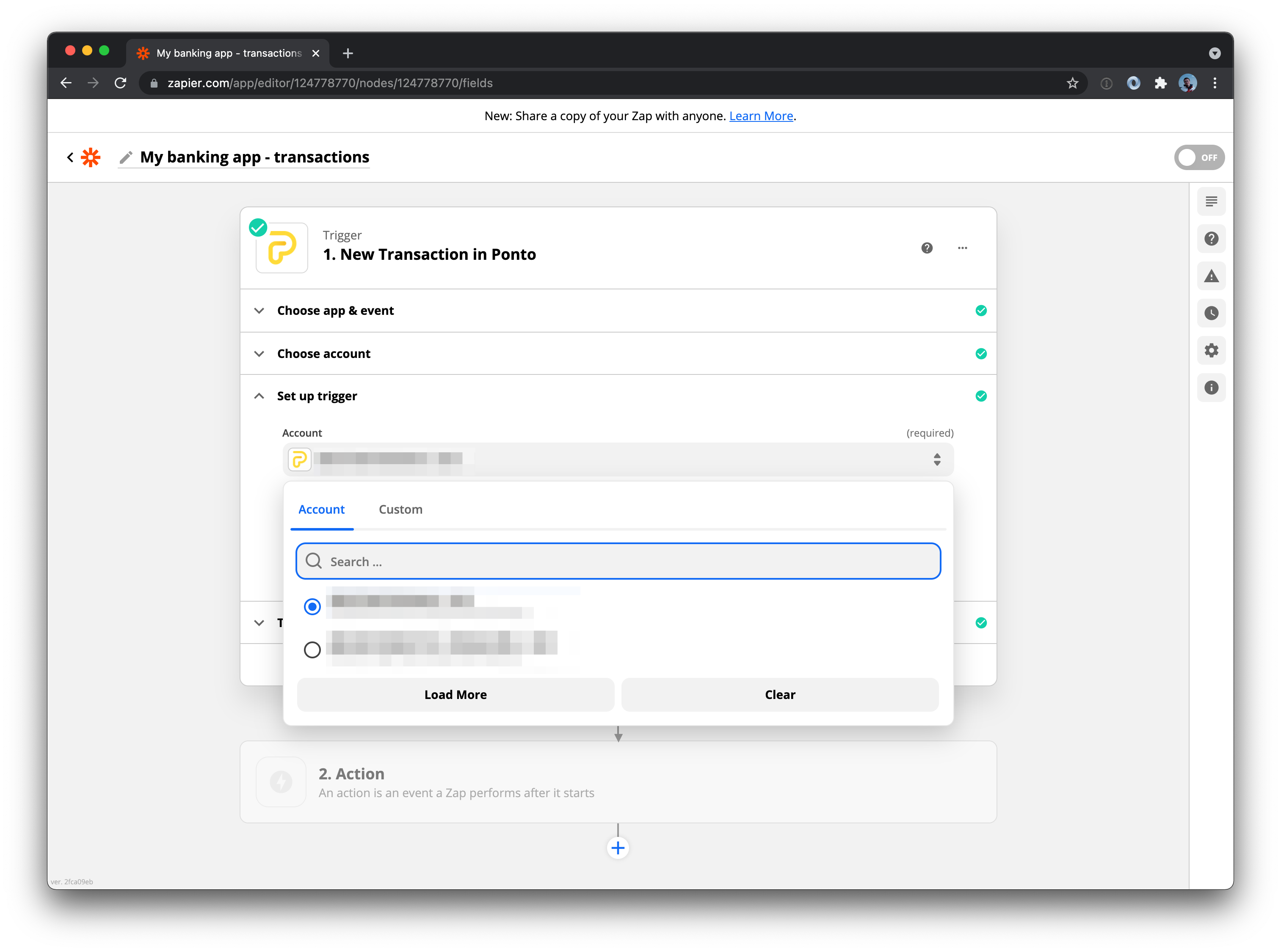The height and width of the screenshot is (952, 1281).
Task: Collapse the Set up trigger section
Action: [x=317, y=396]
